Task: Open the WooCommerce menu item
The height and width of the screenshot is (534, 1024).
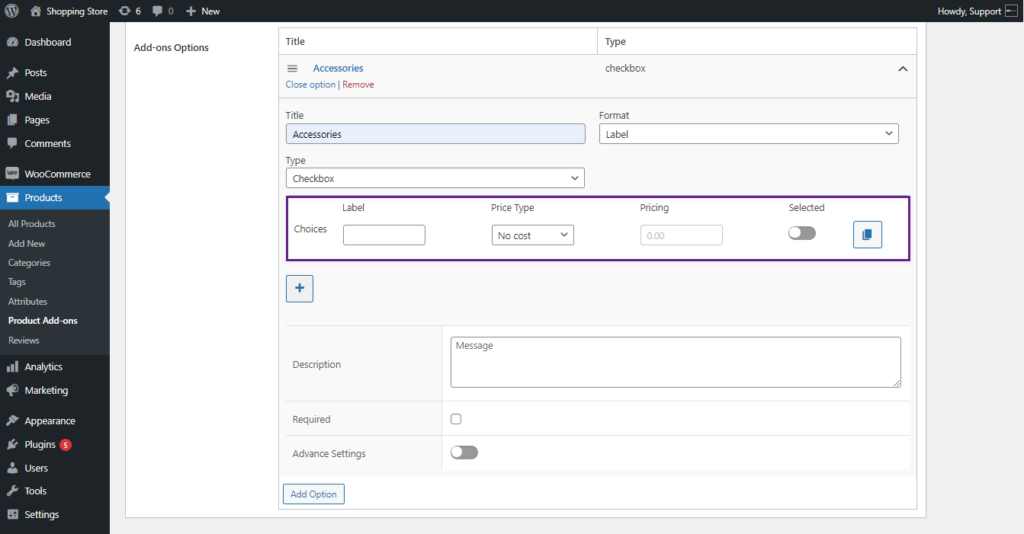Action: click(55, 174)
